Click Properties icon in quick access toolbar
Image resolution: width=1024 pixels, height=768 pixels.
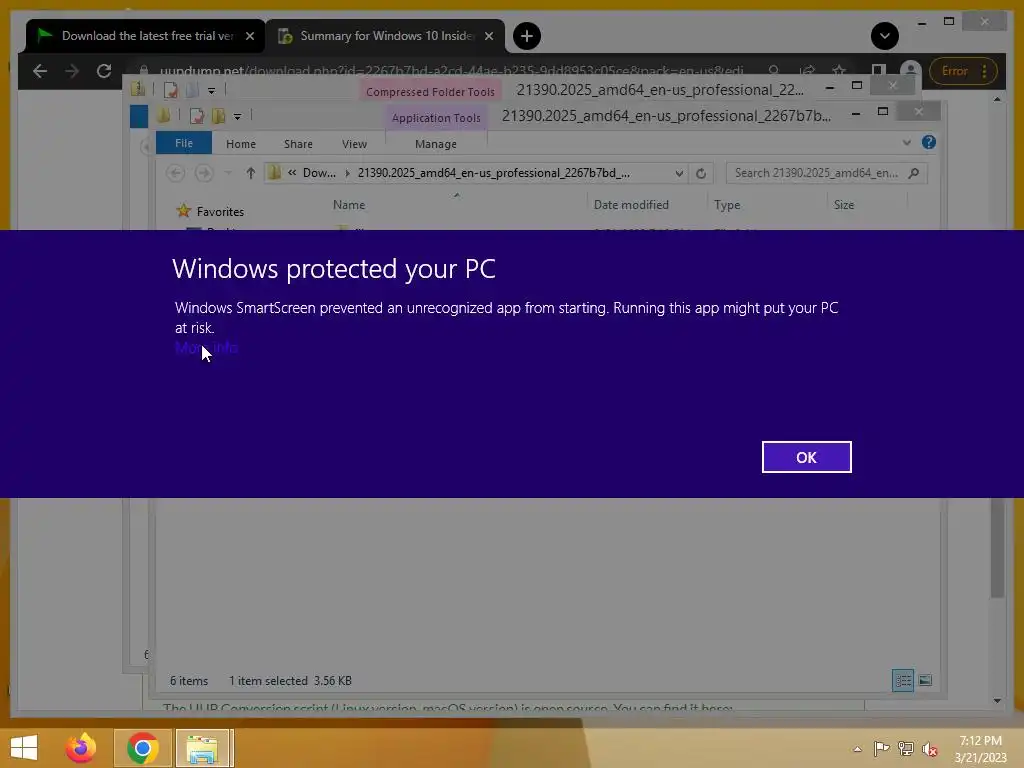[x=196, y=116]
